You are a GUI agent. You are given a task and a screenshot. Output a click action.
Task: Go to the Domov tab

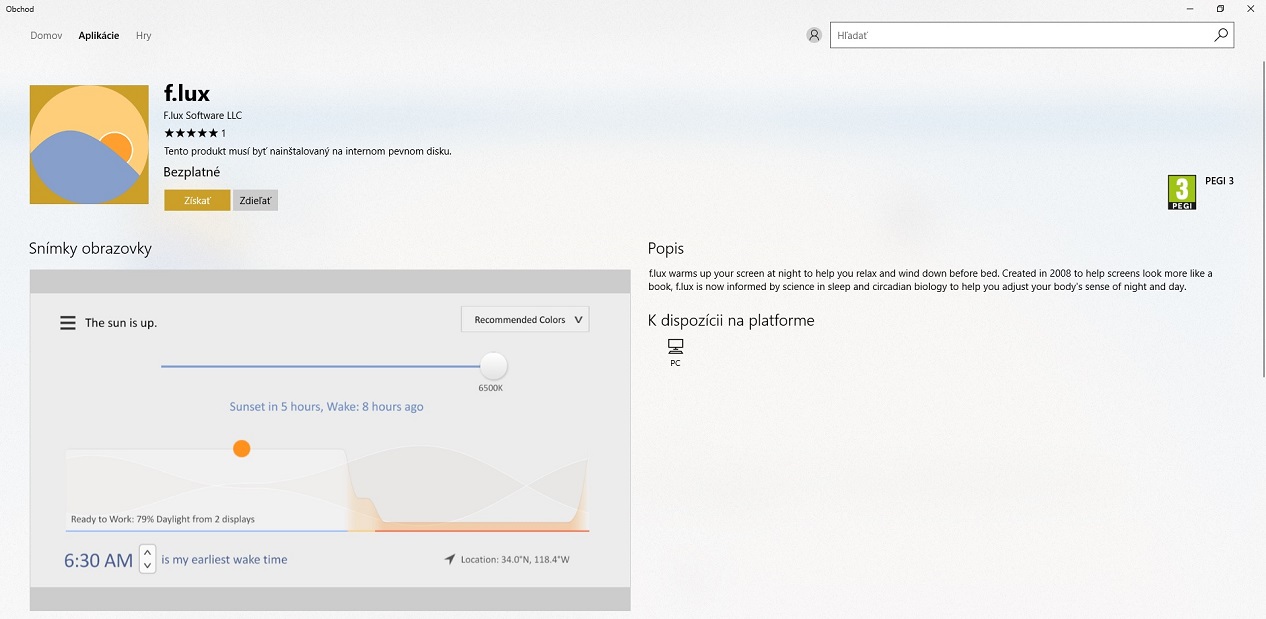click(x=46, y=35)
